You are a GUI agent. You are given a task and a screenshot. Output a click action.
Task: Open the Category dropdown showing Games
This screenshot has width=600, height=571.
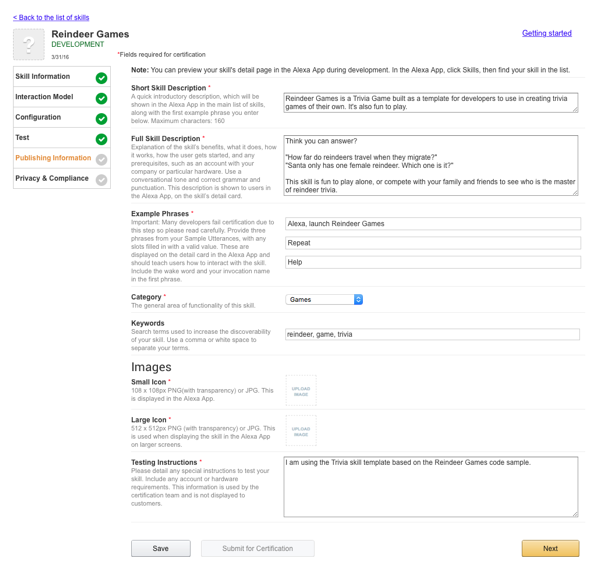pos(324,299)
